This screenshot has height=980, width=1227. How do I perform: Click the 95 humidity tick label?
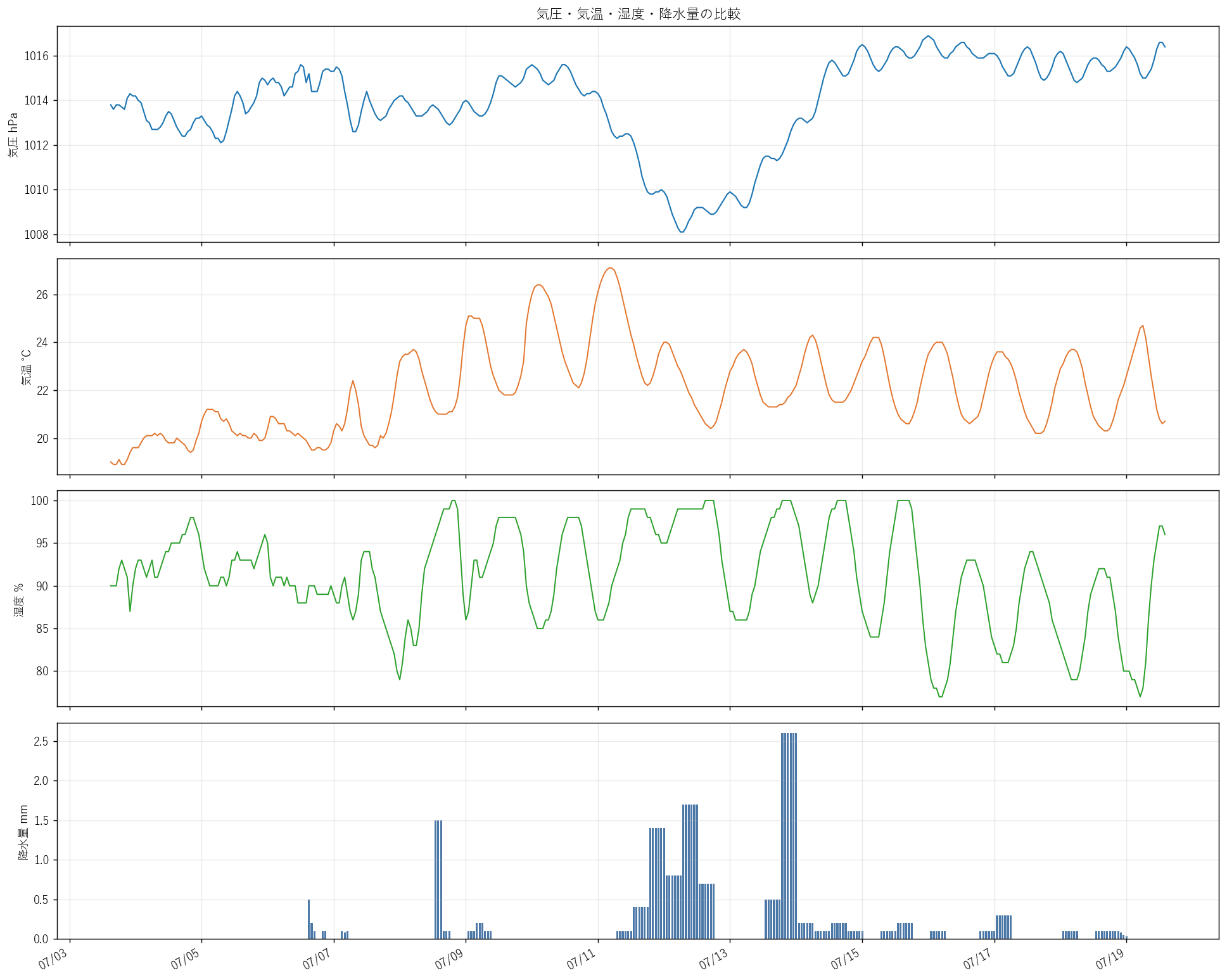click(x=42, y=544)
